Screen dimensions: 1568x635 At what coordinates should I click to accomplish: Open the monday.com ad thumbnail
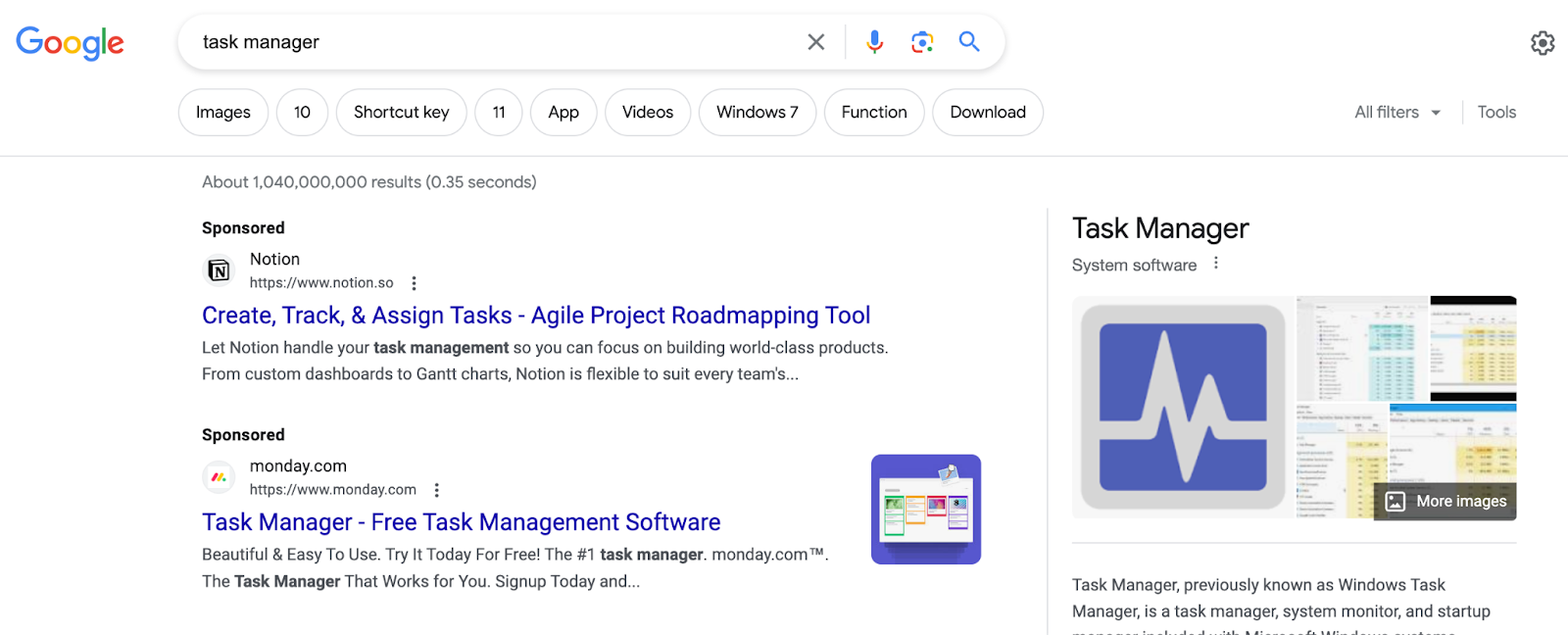pyautogui.click(x=926, y=510)
